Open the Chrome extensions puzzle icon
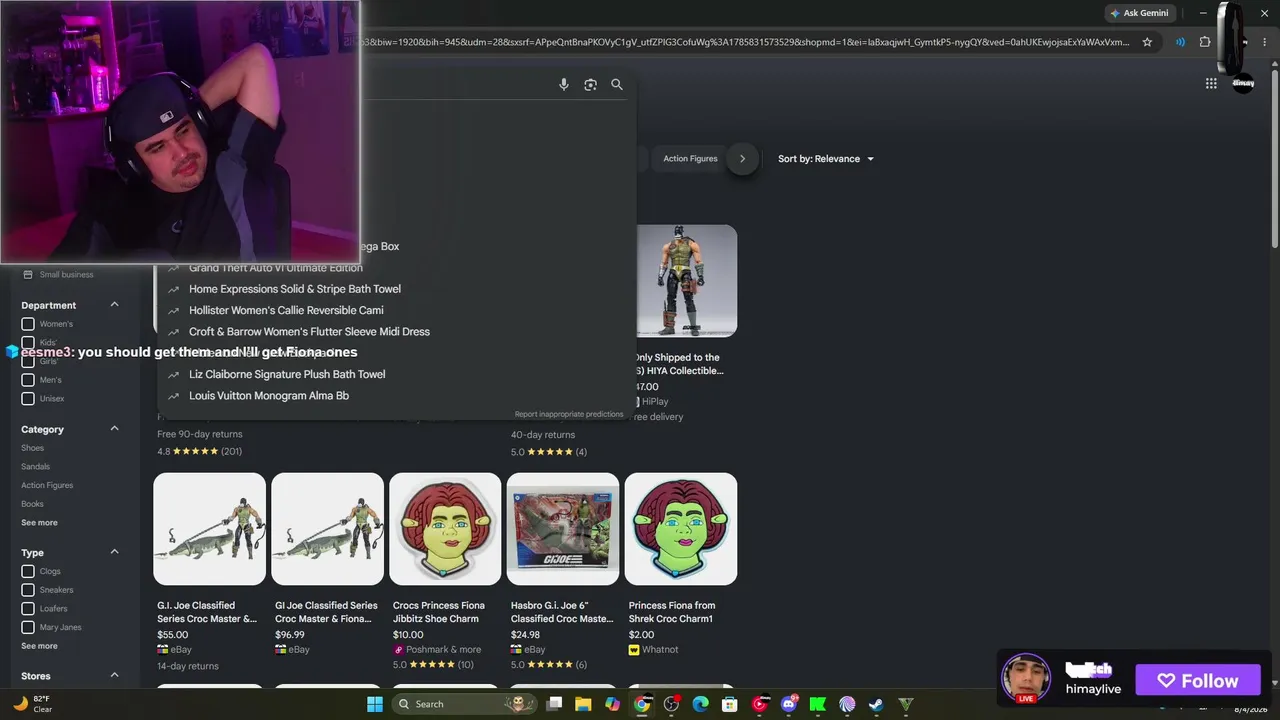The height and width of the screenshot is (720, 1280). point(1205,42)
